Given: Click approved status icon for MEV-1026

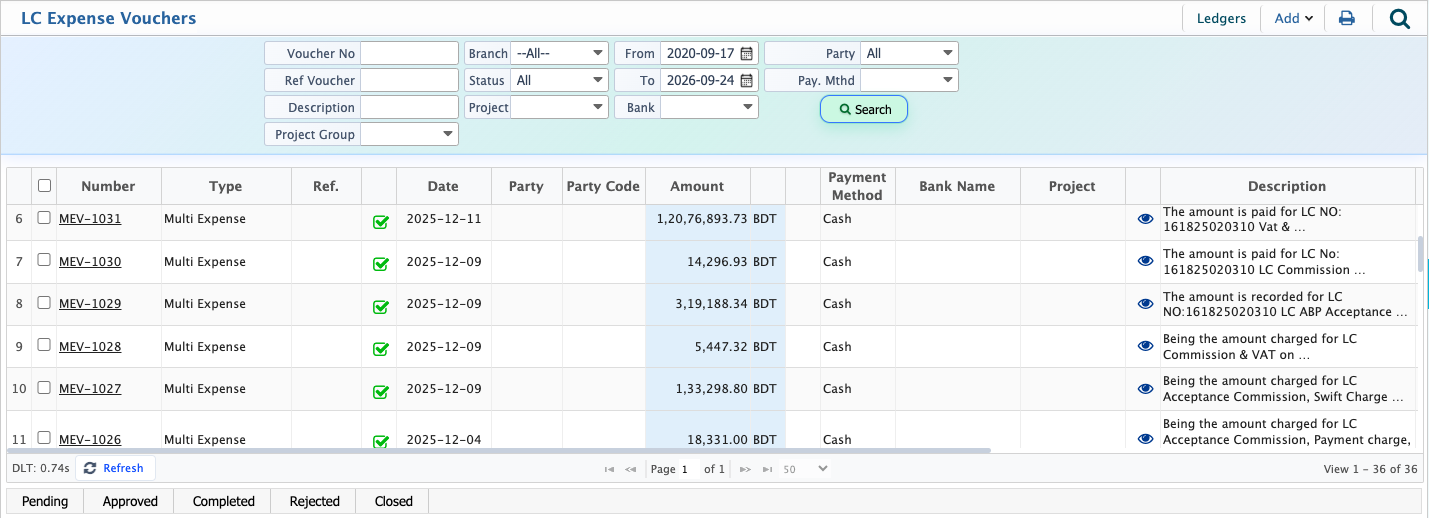Looking at the screenshot, I should coord(380,441).
